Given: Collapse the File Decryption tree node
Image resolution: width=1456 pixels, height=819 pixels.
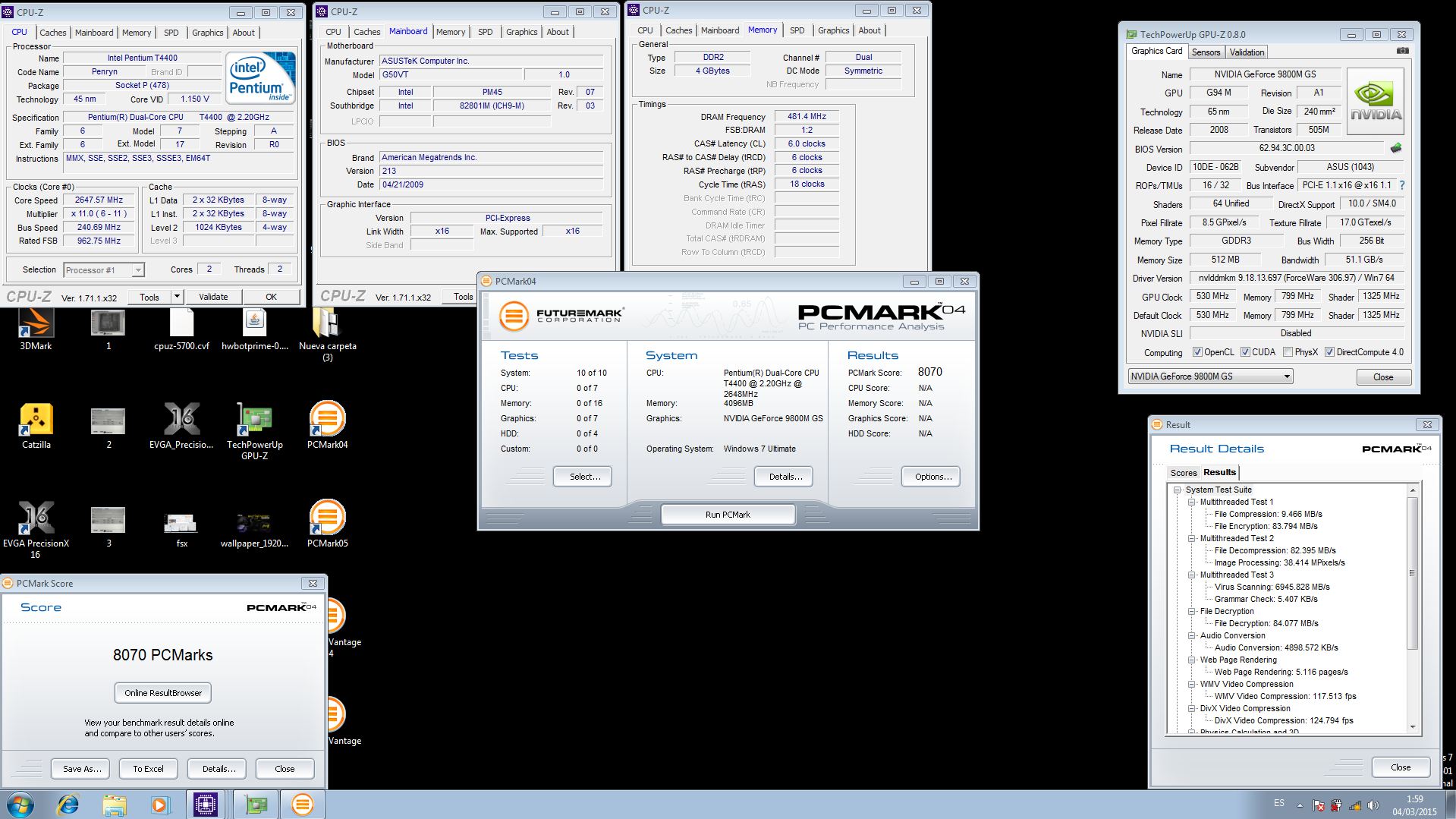Looking at the screenshot, I should point(1192,612).
